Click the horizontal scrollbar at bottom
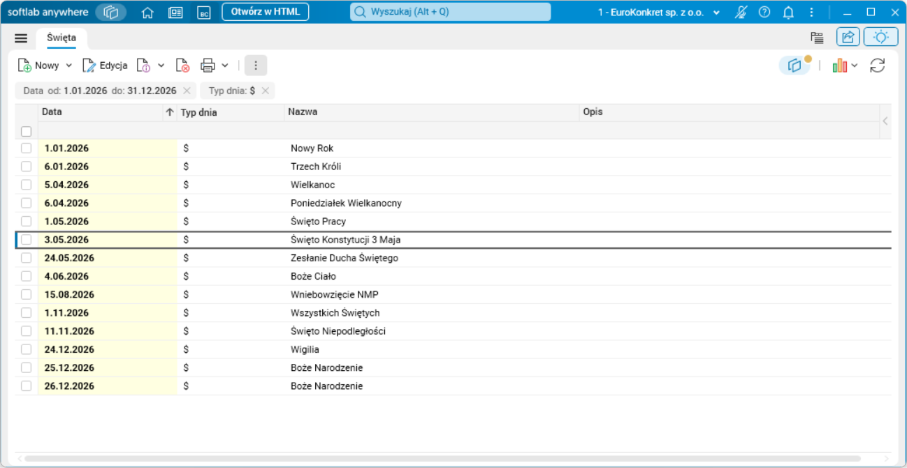This screenshot has height=468, width=907. coord(442,459)
